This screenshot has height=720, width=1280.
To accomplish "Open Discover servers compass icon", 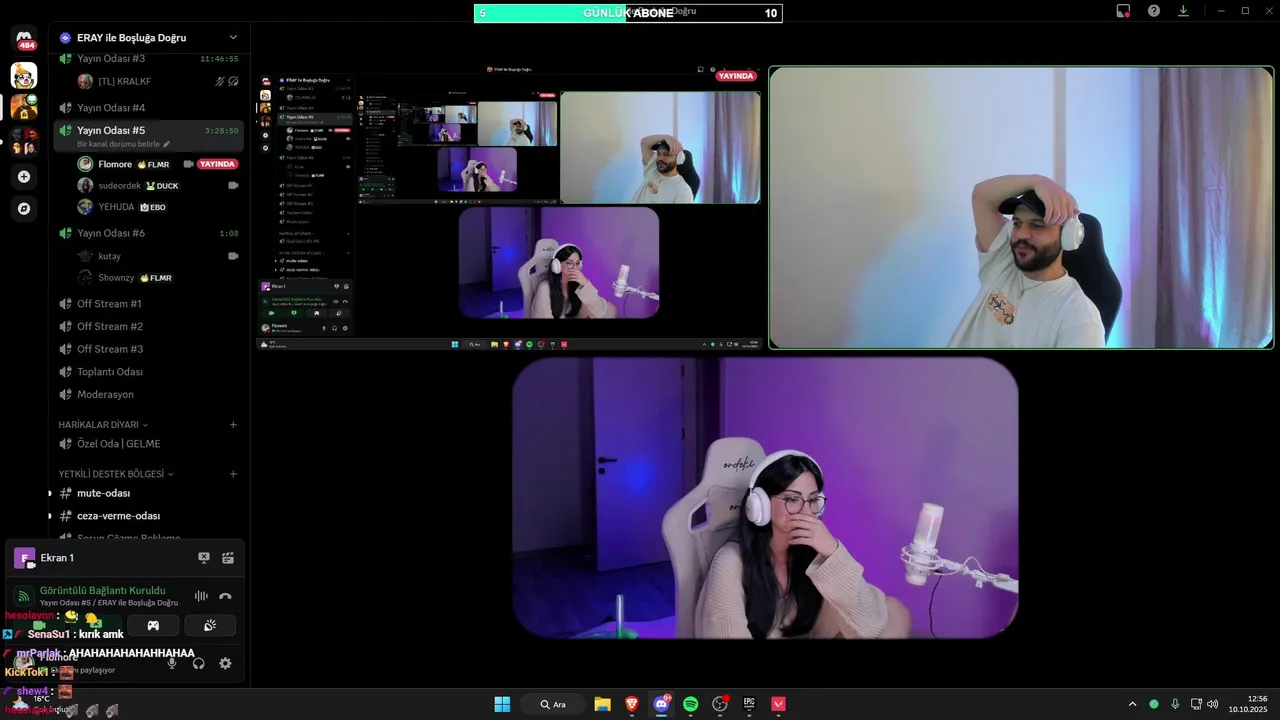I will pos(24,209).
